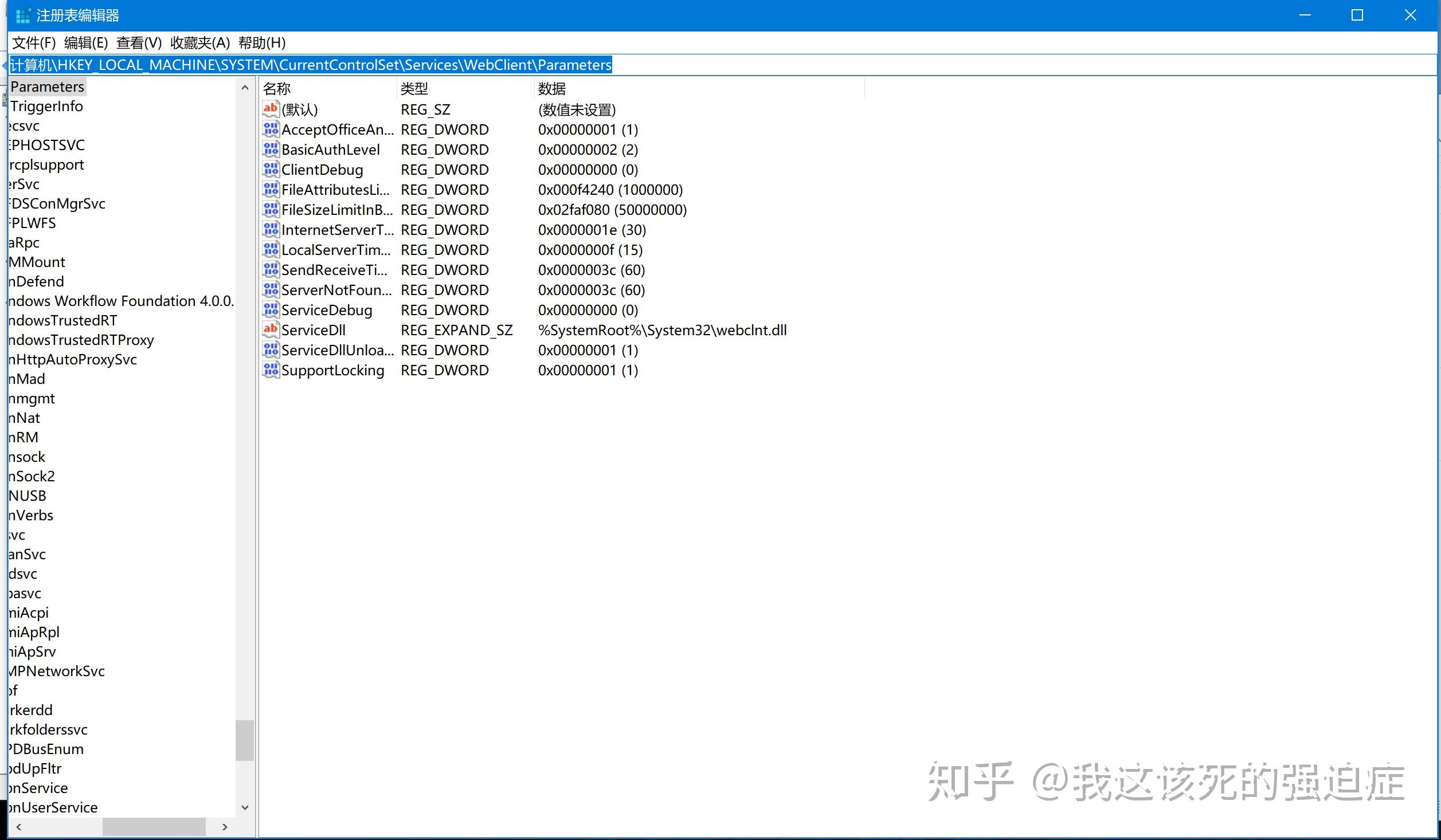Click the data 0x00000002 (2)
The width and height of the screenshot is (1441, 840).
(x=588, y=150)
